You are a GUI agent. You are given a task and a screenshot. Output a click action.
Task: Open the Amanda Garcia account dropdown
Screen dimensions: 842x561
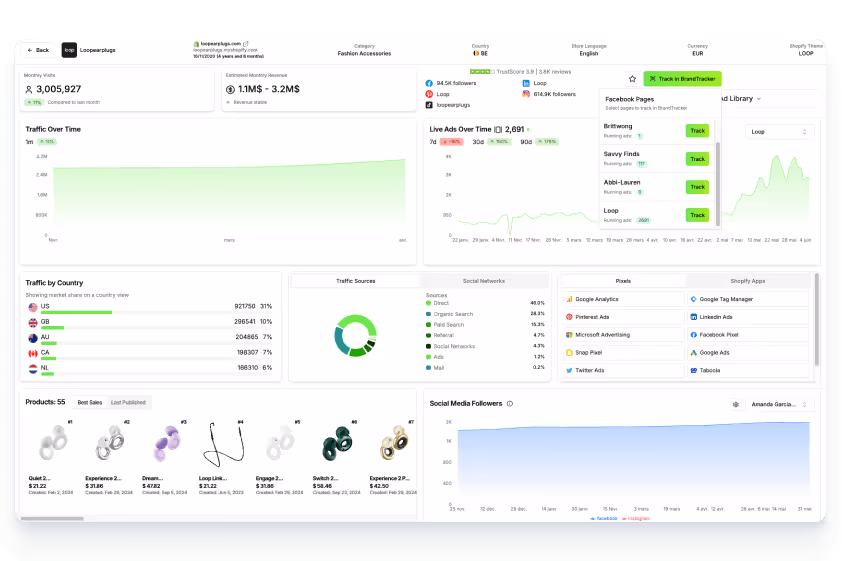[x=780, y=404]
